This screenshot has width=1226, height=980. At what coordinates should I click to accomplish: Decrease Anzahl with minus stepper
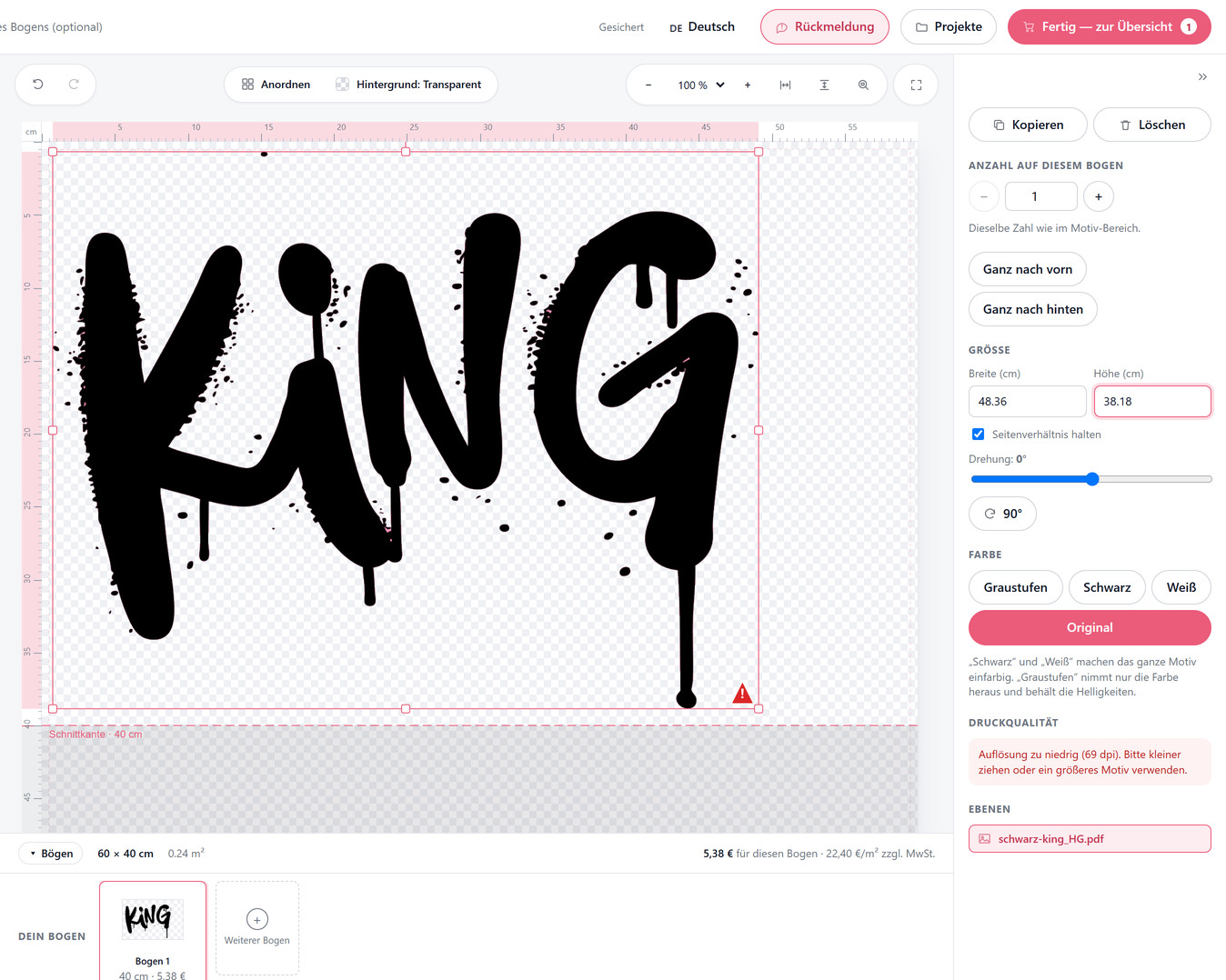(x=984, y=196)
